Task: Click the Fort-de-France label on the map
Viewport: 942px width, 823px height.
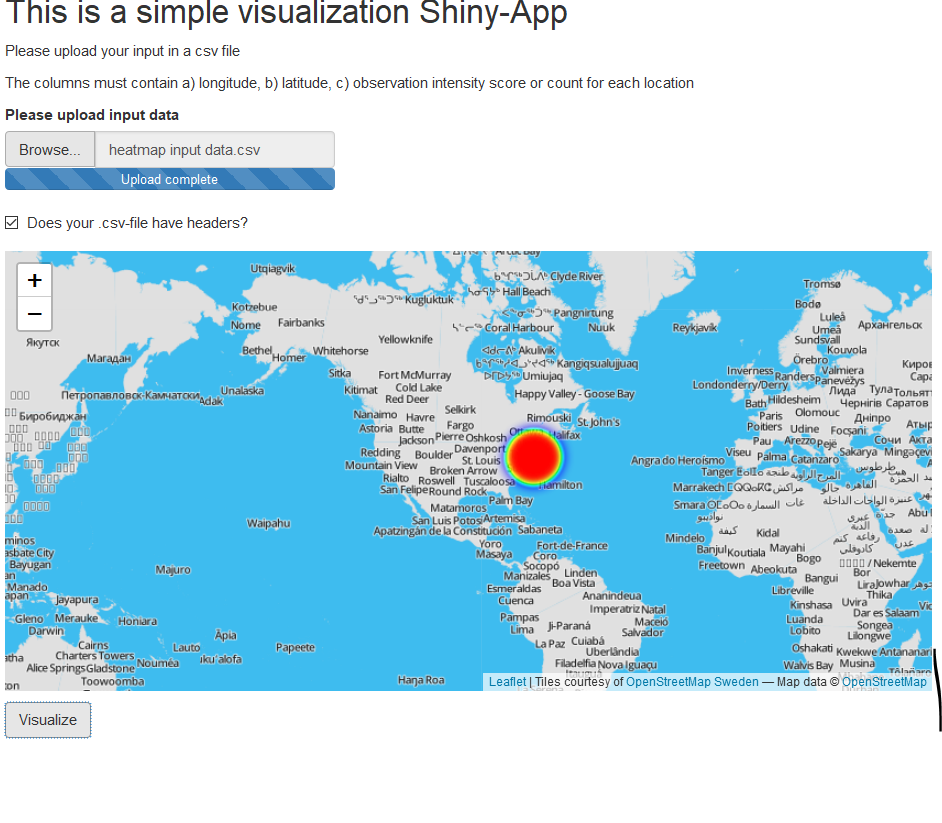Action: 572,545
